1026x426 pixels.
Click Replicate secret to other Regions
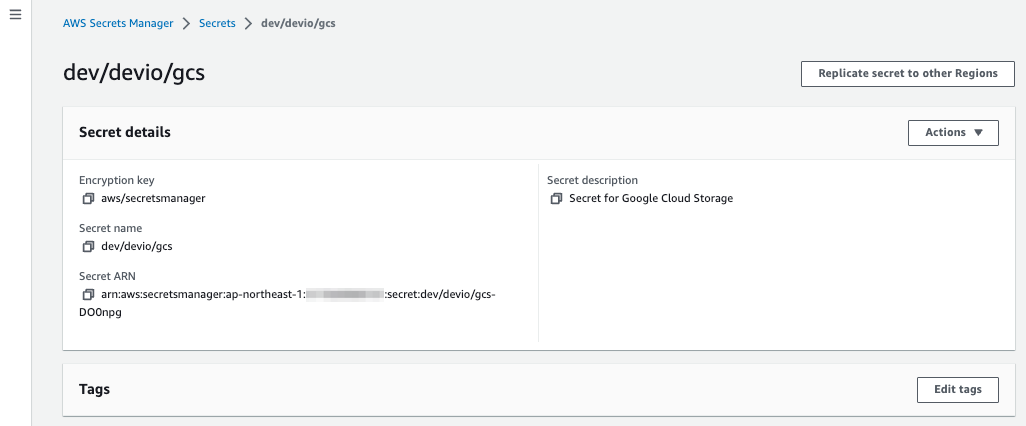908,74
